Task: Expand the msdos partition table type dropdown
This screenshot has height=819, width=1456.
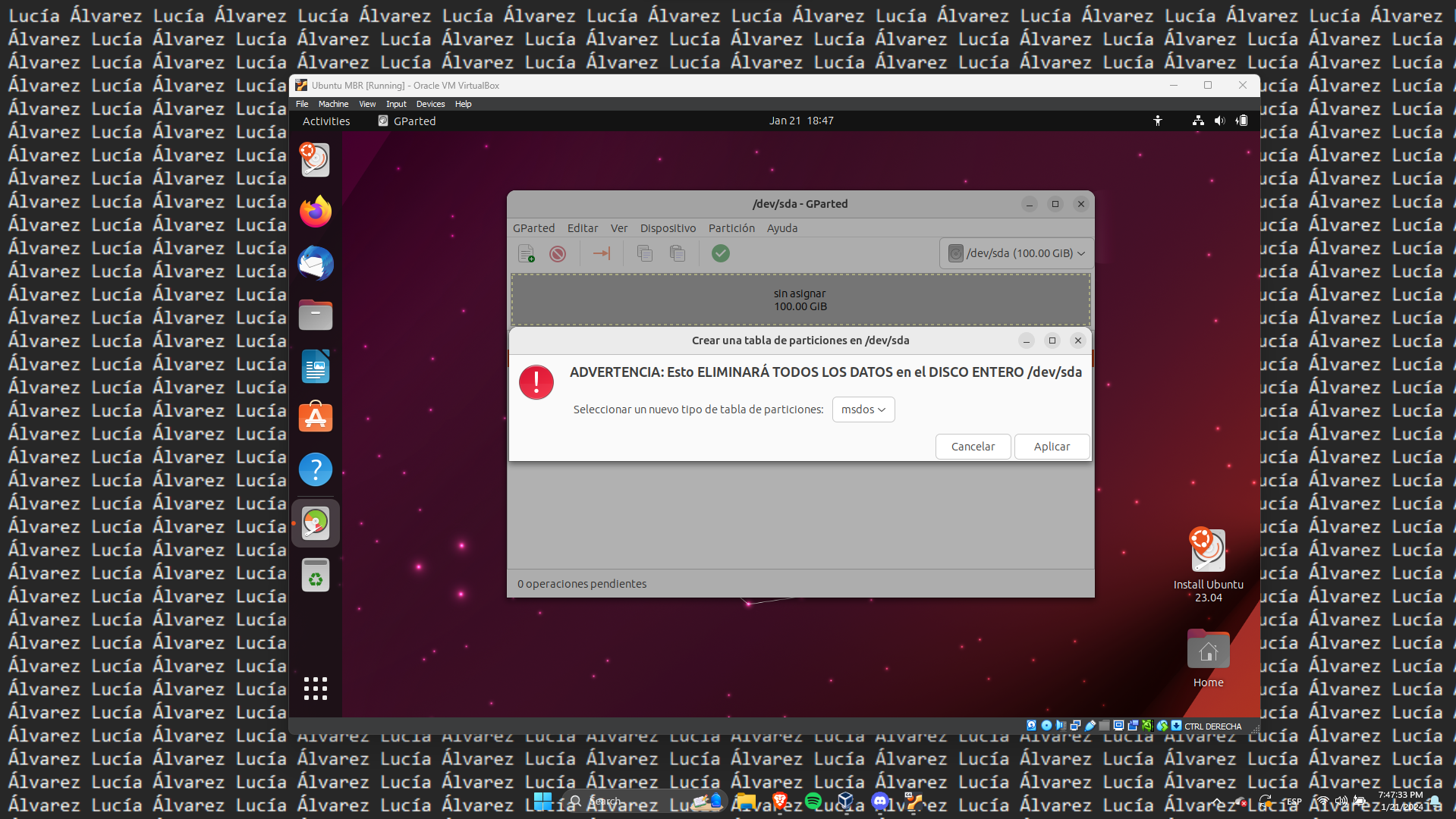Action: [x=863, y=409]
